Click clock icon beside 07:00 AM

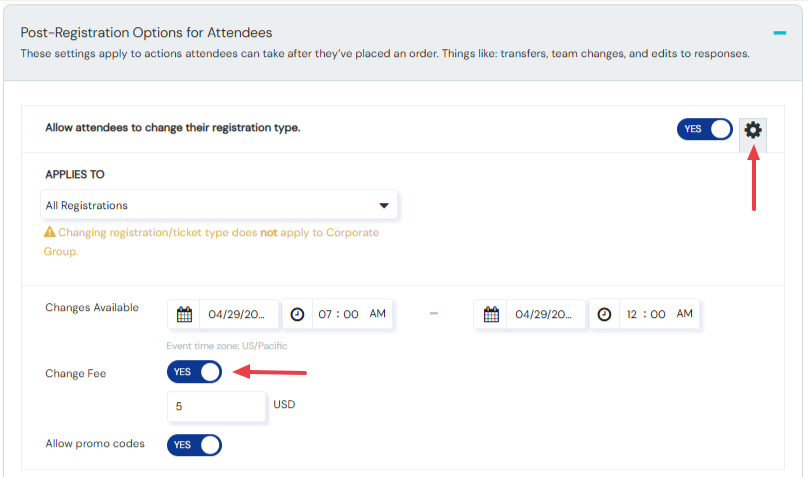[x=297, y=314]
